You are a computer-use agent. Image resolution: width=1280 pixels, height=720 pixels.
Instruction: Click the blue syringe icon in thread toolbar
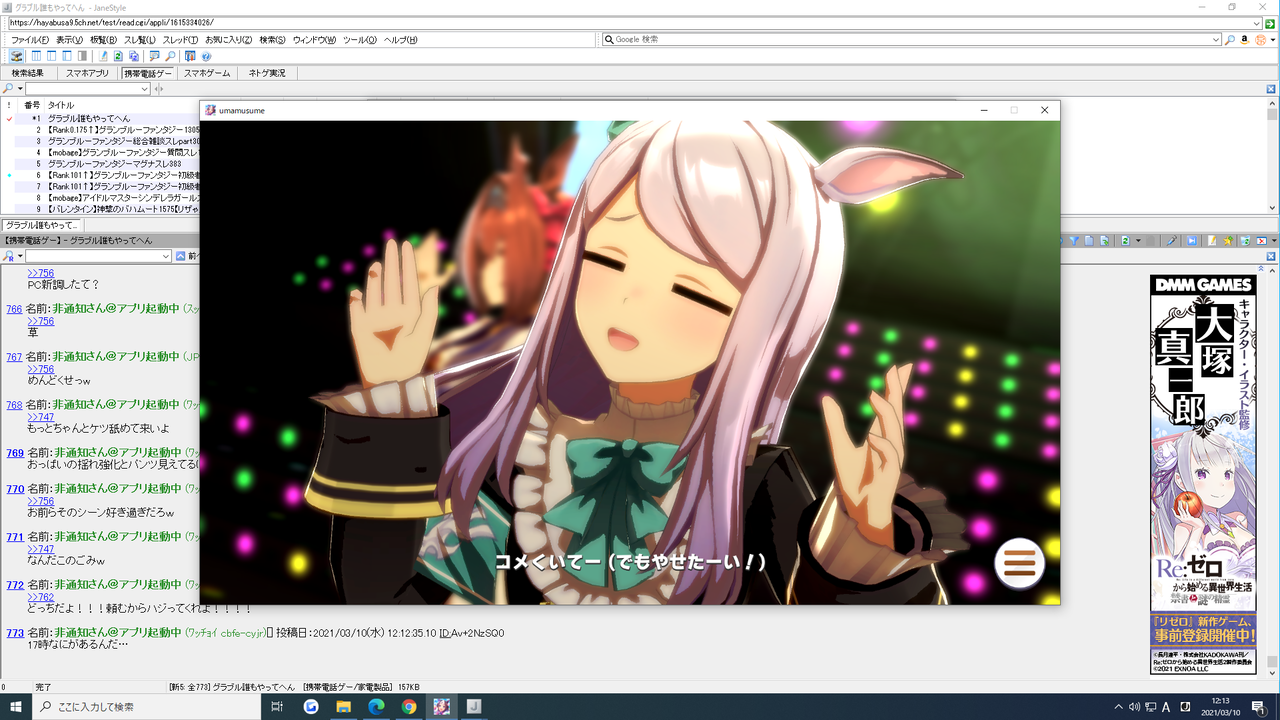coord(1171,241)
